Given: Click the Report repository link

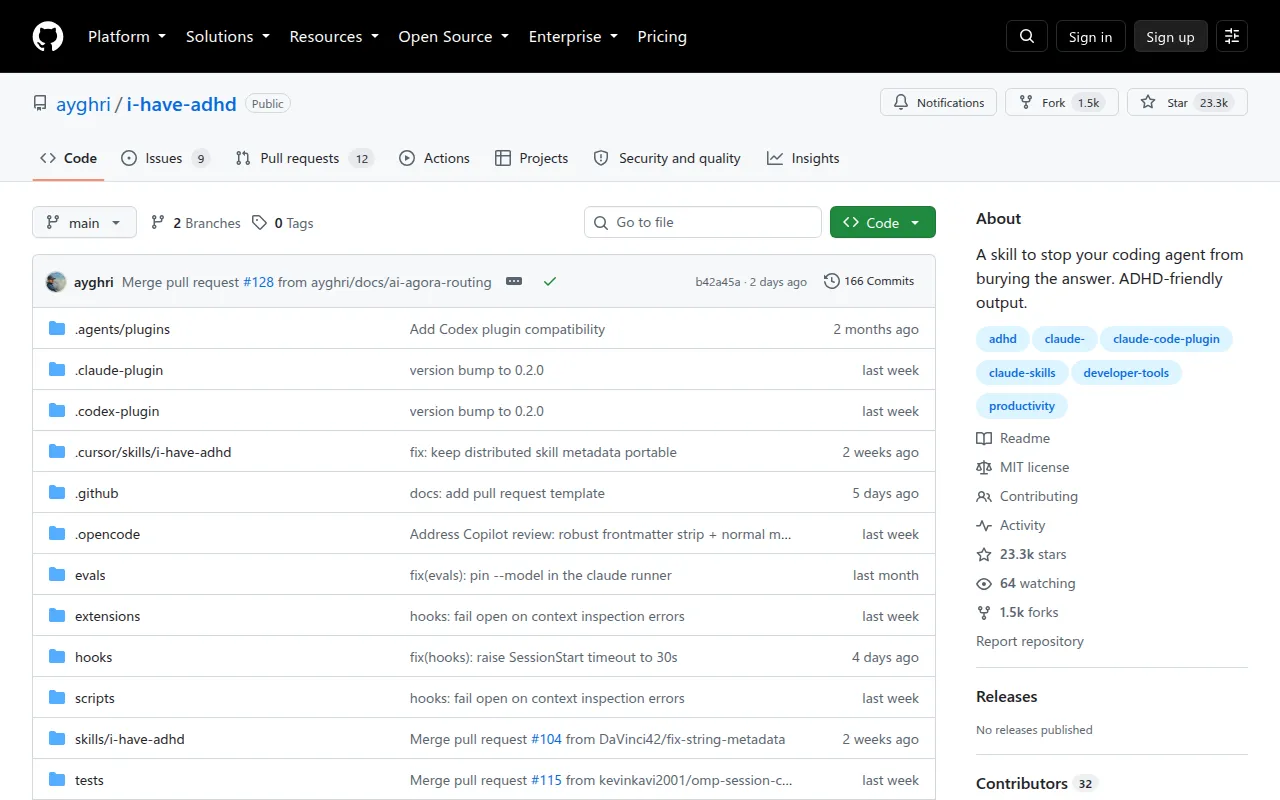Looking at the screenshot, I should coord(1030,641).
